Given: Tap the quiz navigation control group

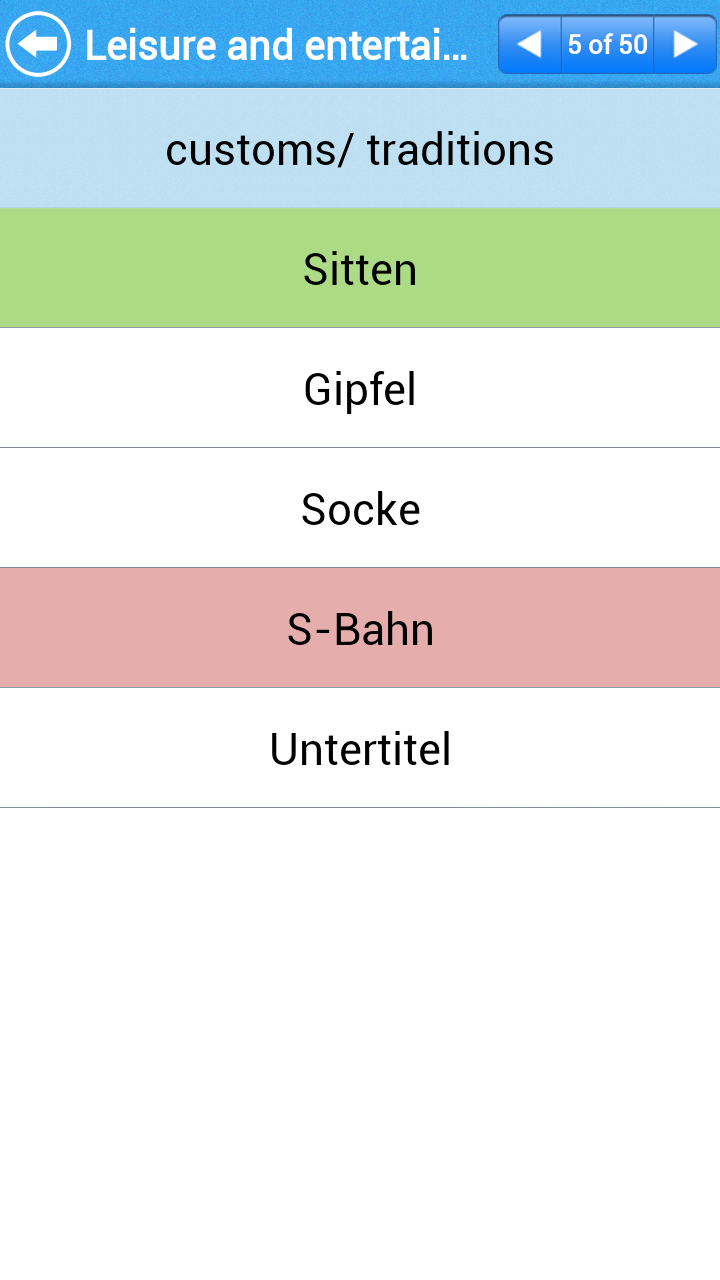Looking at the screenshot, I should [x=606, y=43].
